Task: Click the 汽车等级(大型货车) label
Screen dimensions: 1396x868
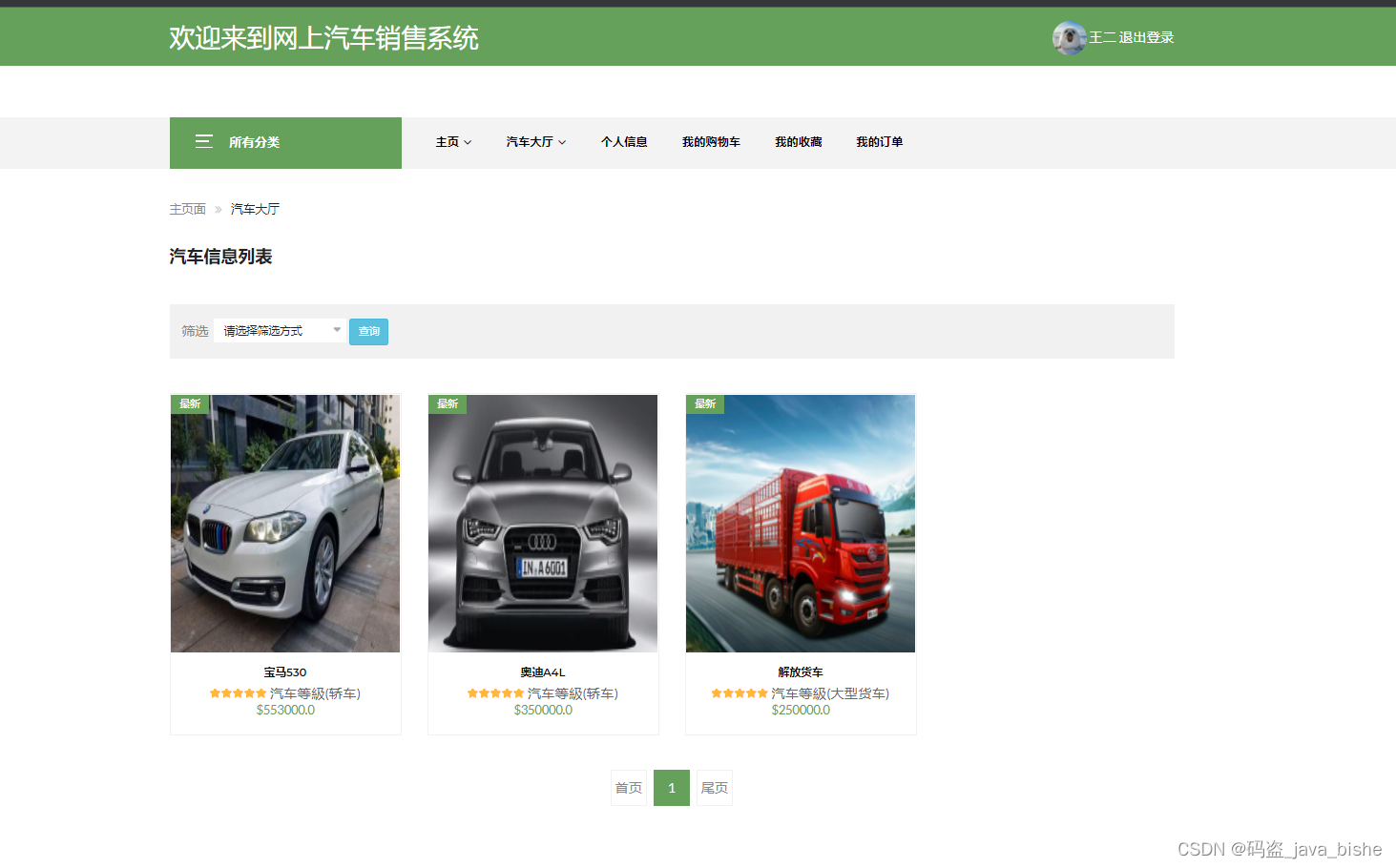Action: [x=830, y=693]
